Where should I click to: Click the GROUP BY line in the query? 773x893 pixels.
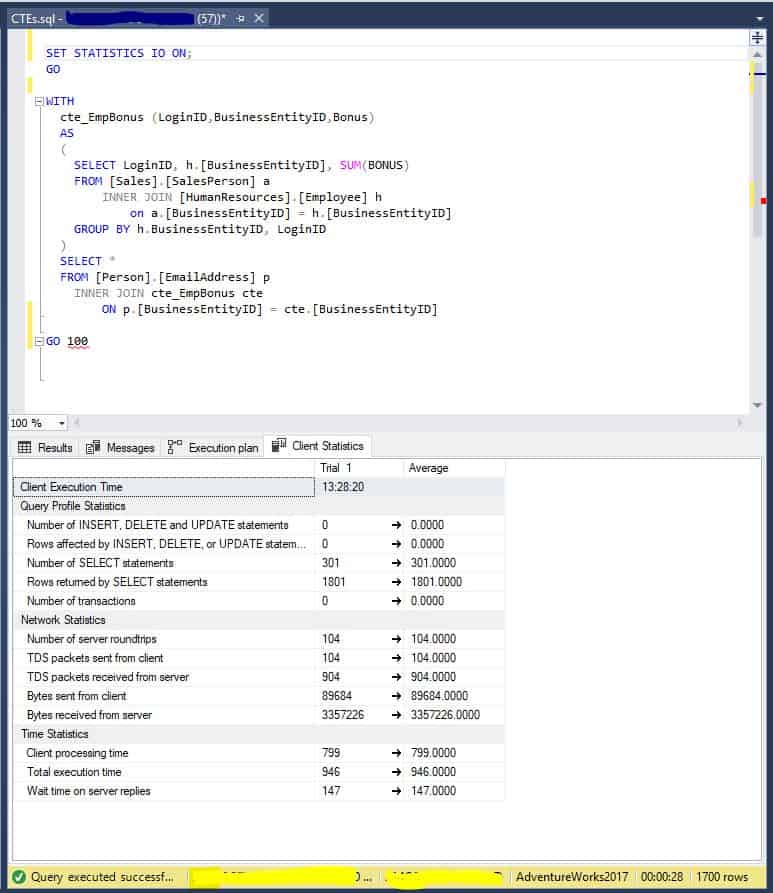200,229
